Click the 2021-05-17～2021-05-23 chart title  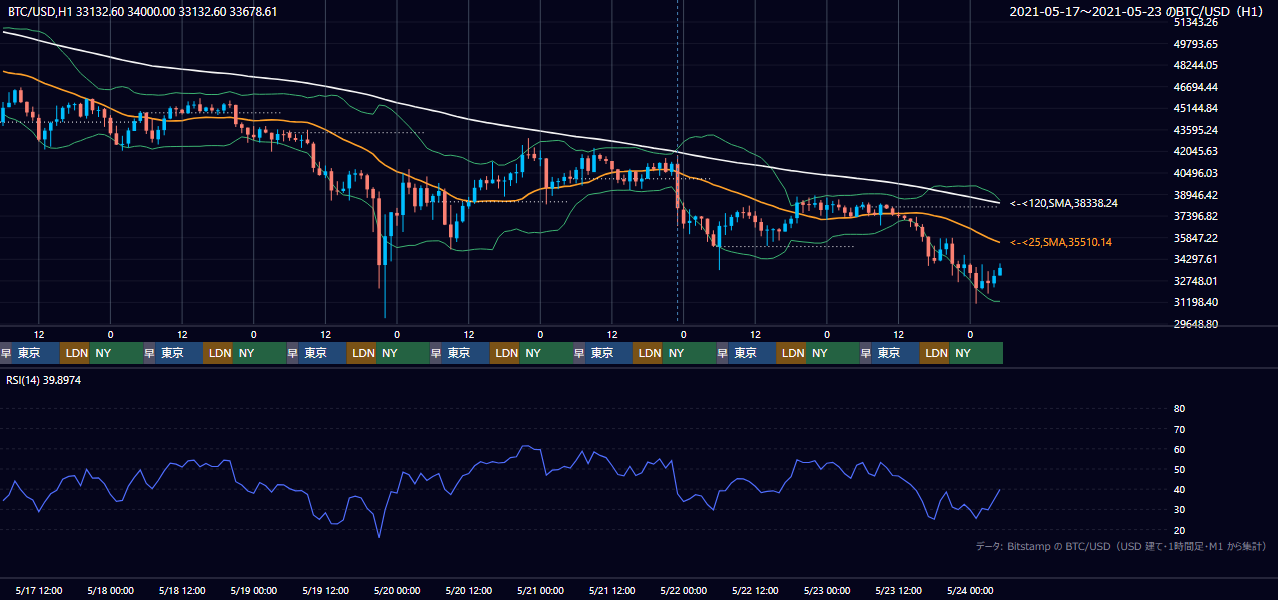click(x=1138, y=12)
